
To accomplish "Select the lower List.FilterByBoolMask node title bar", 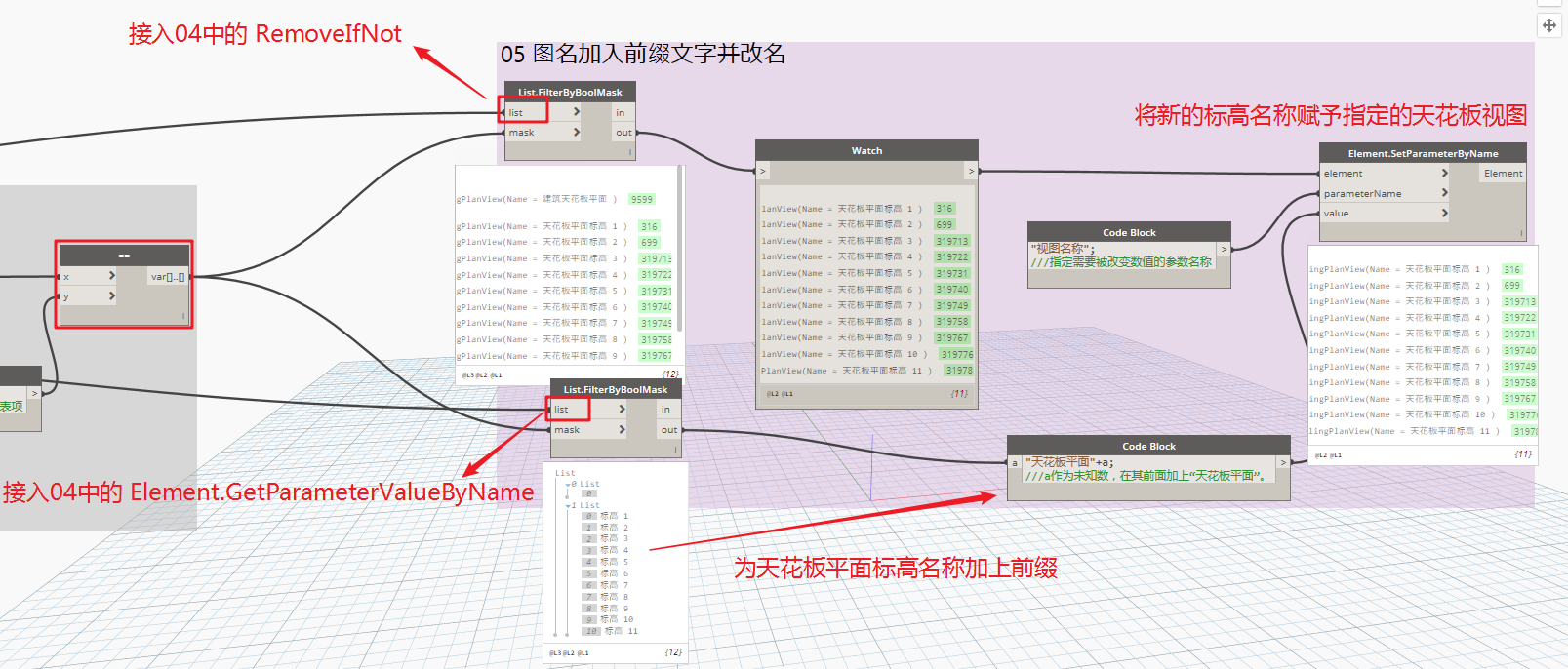I will click(x=616, y=389).
